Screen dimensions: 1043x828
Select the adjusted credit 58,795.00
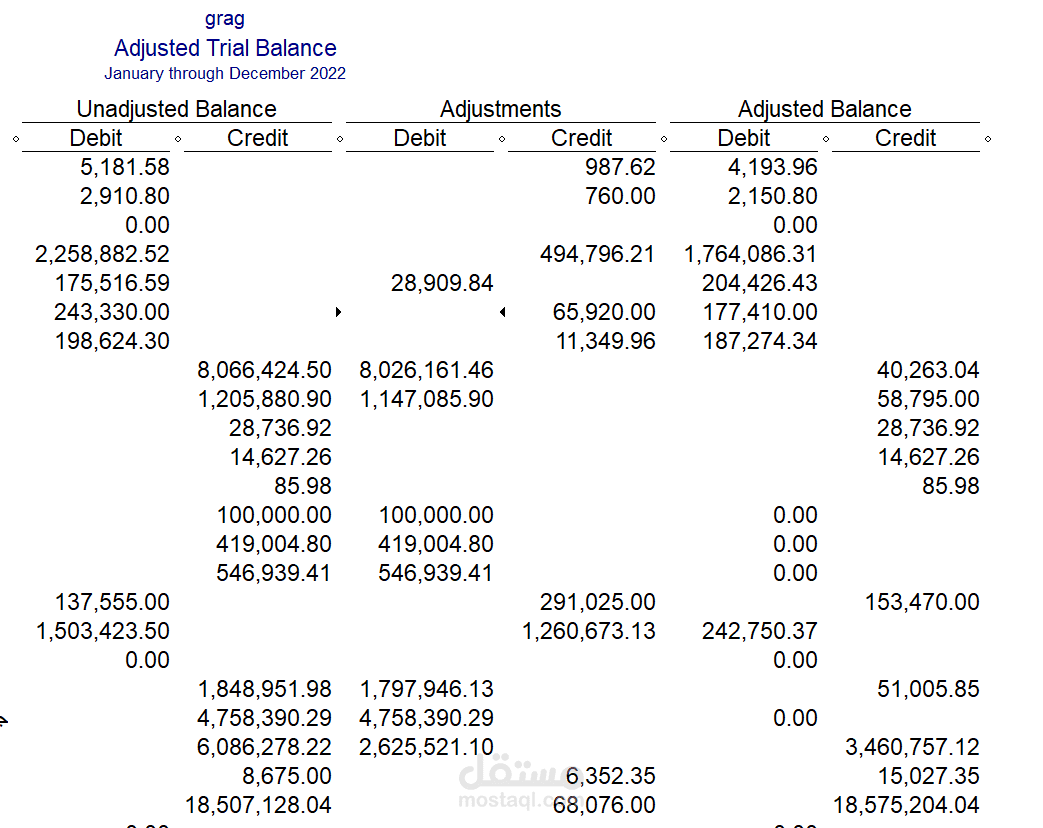[x=928, y=399]
